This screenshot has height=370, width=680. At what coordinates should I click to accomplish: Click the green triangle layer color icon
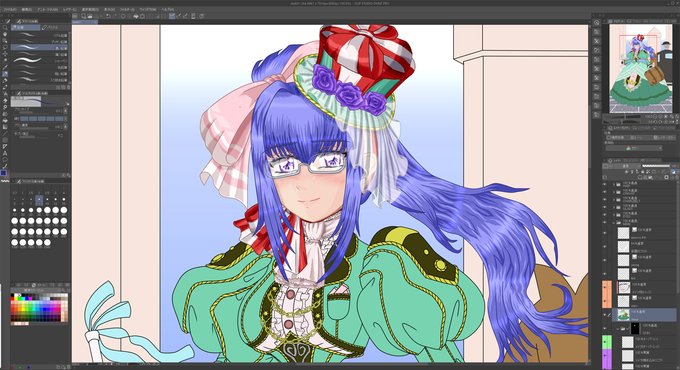(628, 148)
